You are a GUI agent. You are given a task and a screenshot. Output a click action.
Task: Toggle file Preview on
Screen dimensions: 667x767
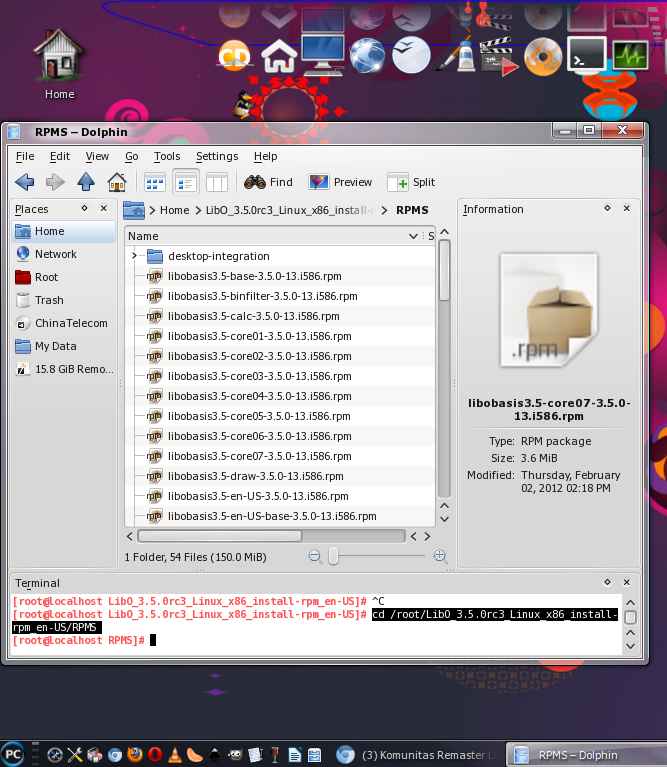340,182
